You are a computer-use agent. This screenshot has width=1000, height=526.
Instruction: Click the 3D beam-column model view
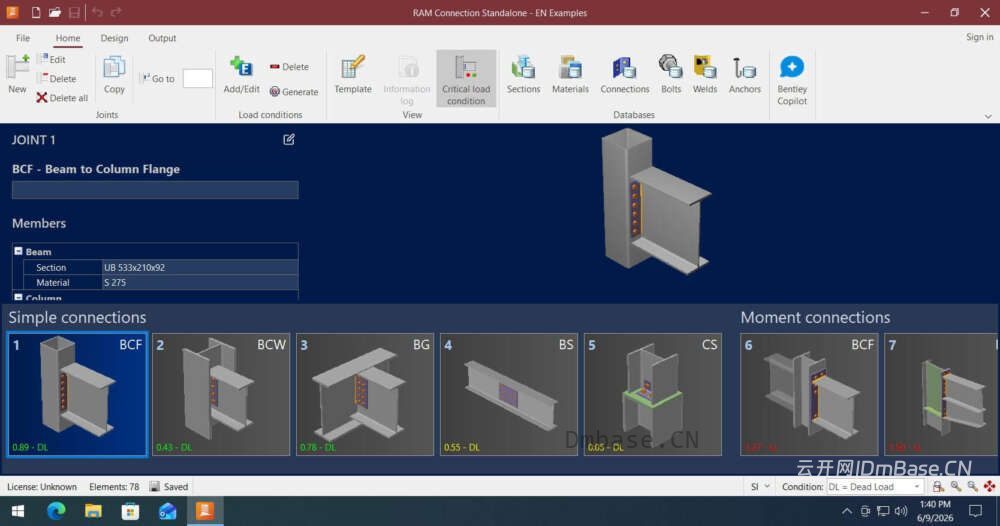(656, 201)
